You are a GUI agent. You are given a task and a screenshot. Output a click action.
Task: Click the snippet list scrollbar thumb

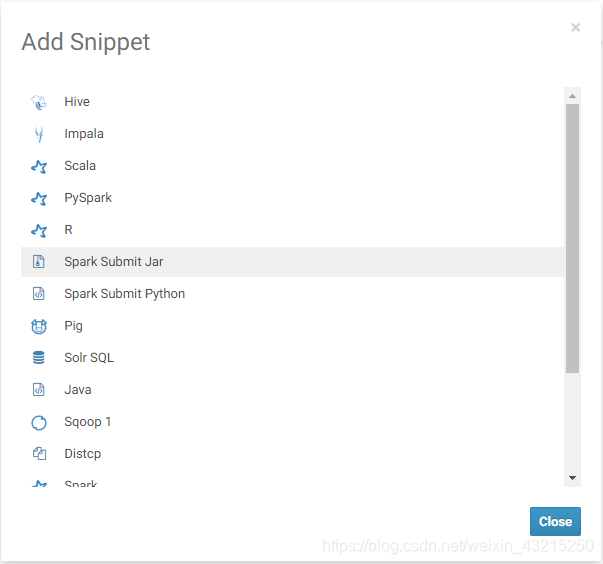tap(572, 238)
